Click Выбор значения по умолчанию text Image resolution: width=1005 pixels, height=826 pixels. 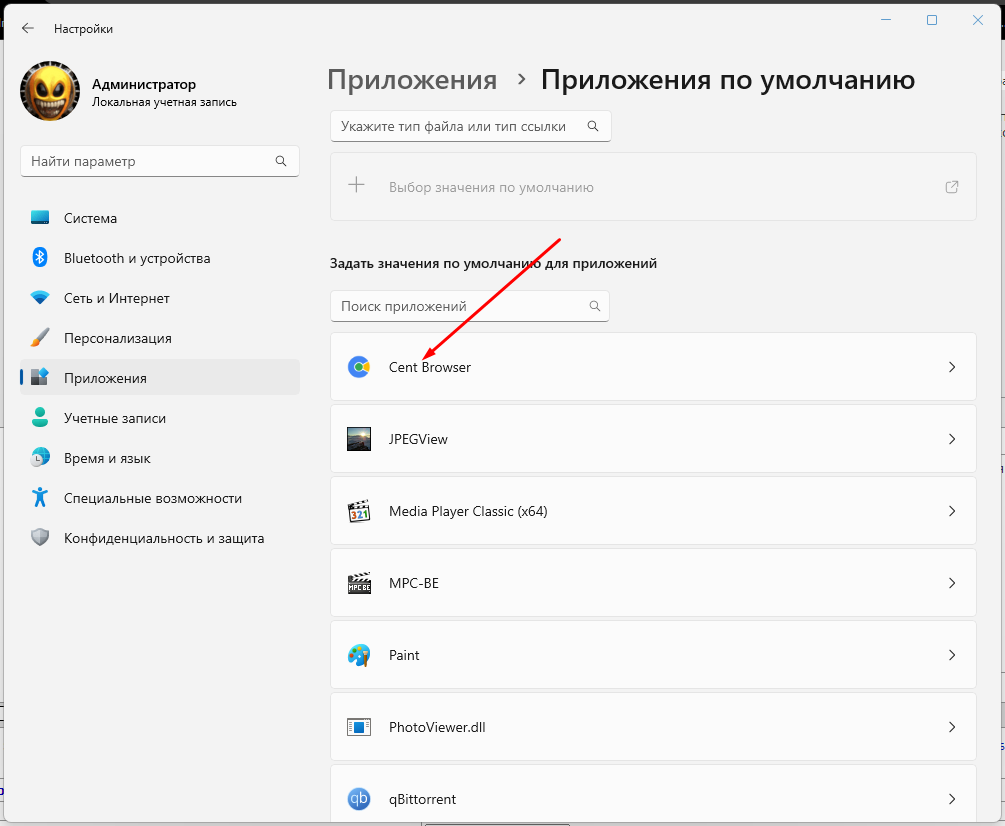click(x=491, y=188)
